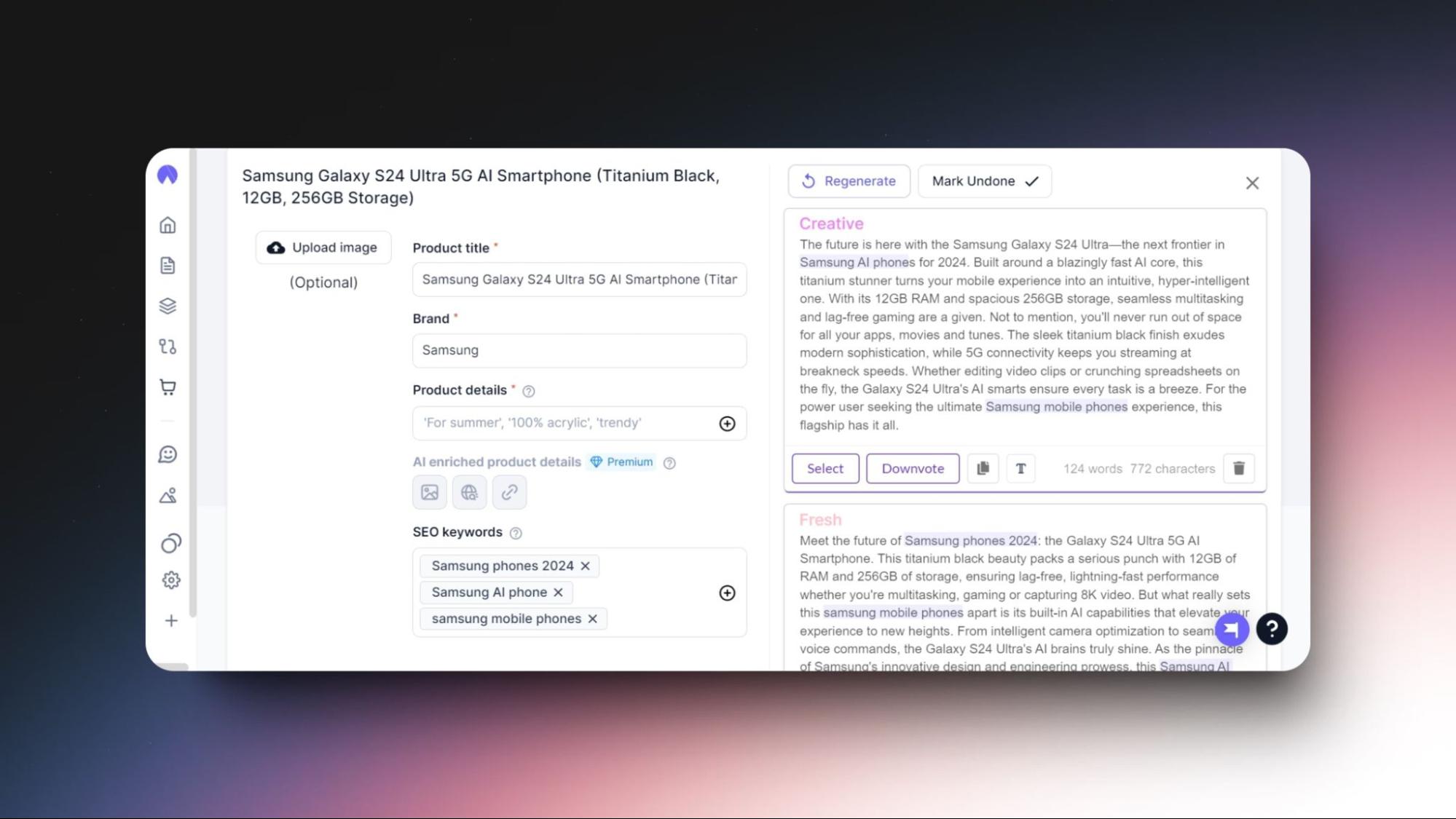The width and height of the screenshot is (1456, 819).
Task: Click the settings gear sidebar icon
Action: (168, 580)
